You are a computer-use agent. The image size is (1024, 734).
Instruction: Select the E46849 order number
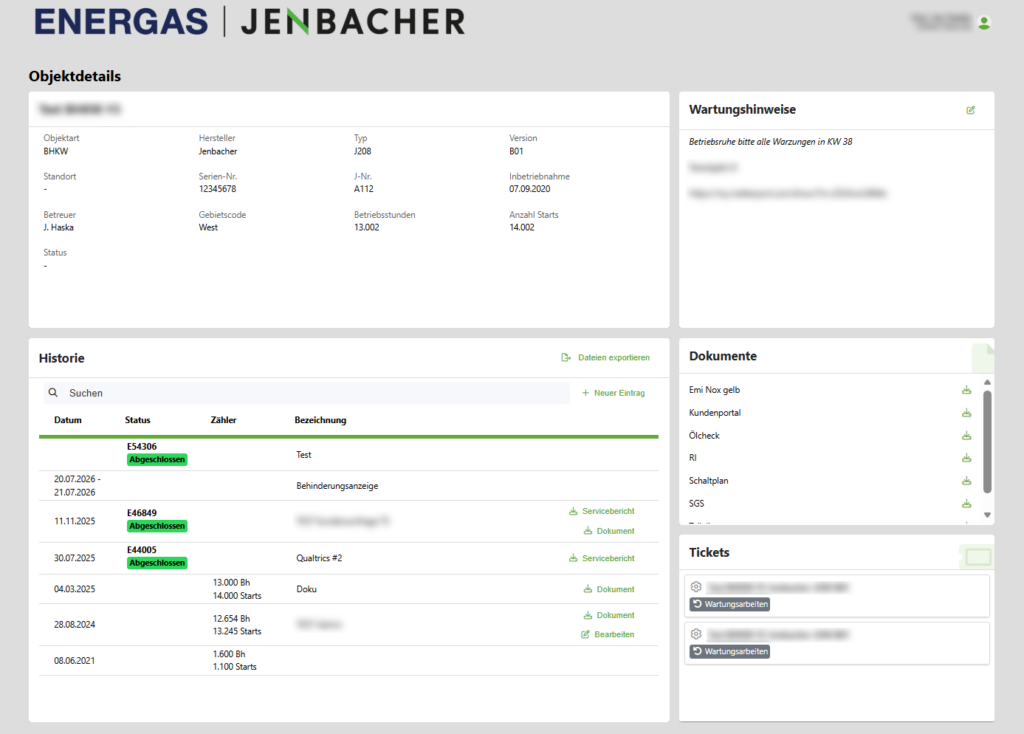click(142, 513)
